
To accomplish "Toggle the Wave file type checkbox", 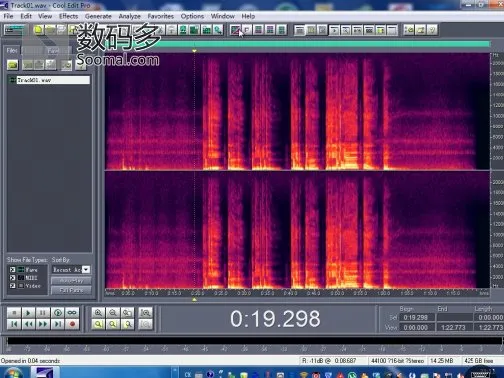I will [x=12, y=269].
